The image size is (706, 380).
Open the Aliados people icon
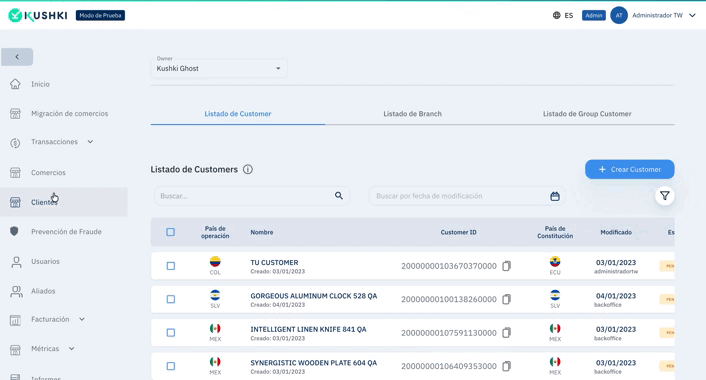click(x=16, y=292)
